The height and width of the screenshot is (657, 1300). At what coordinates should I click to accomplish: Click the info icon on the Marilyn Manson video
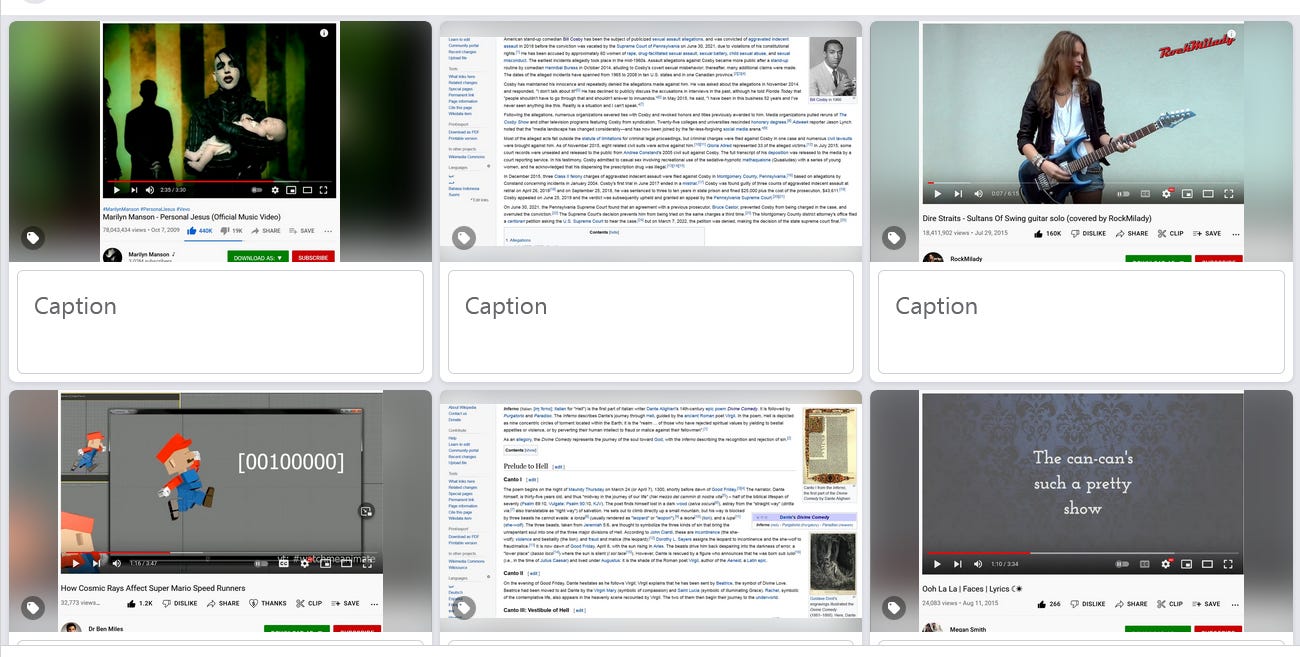click(324, 33)
